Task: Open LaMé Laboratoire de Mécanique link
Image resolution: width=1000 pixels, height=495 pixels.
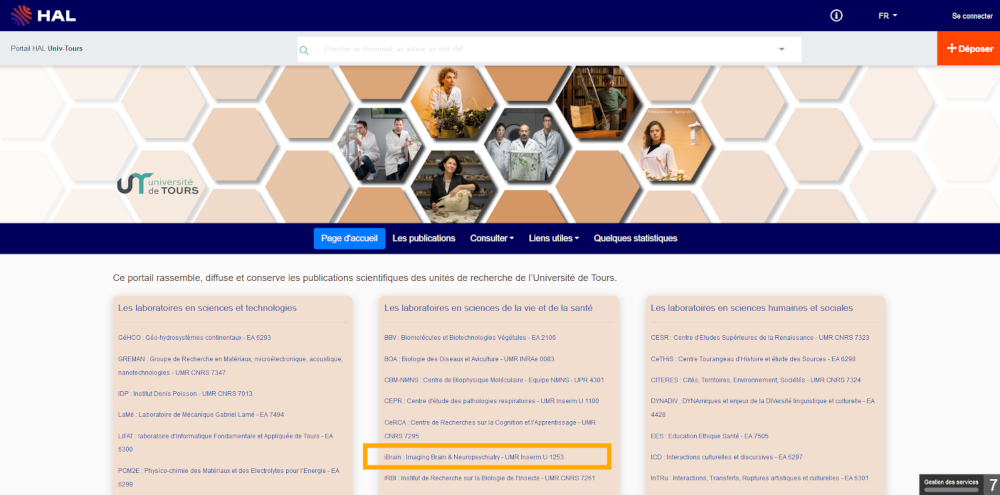Action: pyautogui.click(x=201, y=415)
